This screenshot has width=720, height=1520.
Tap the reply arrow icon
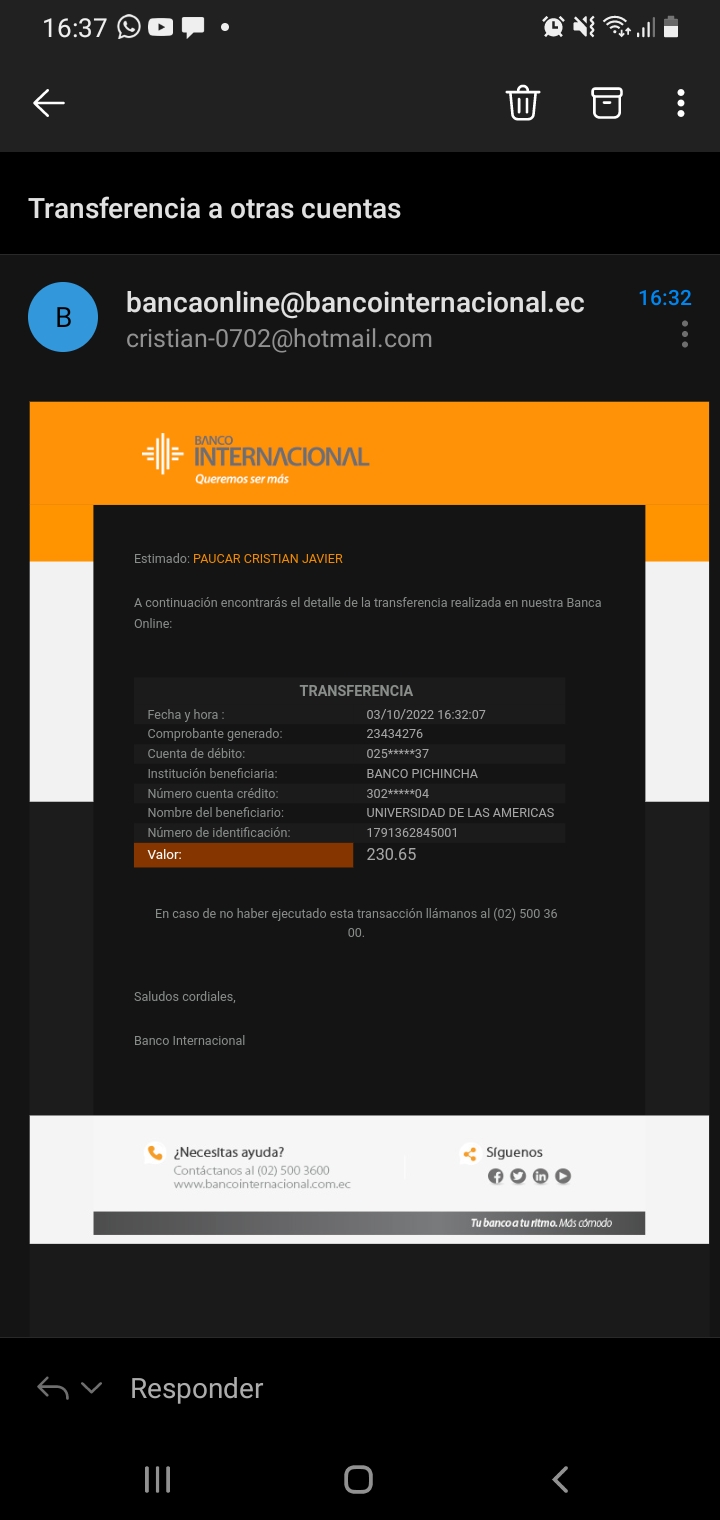(52, 1388)
